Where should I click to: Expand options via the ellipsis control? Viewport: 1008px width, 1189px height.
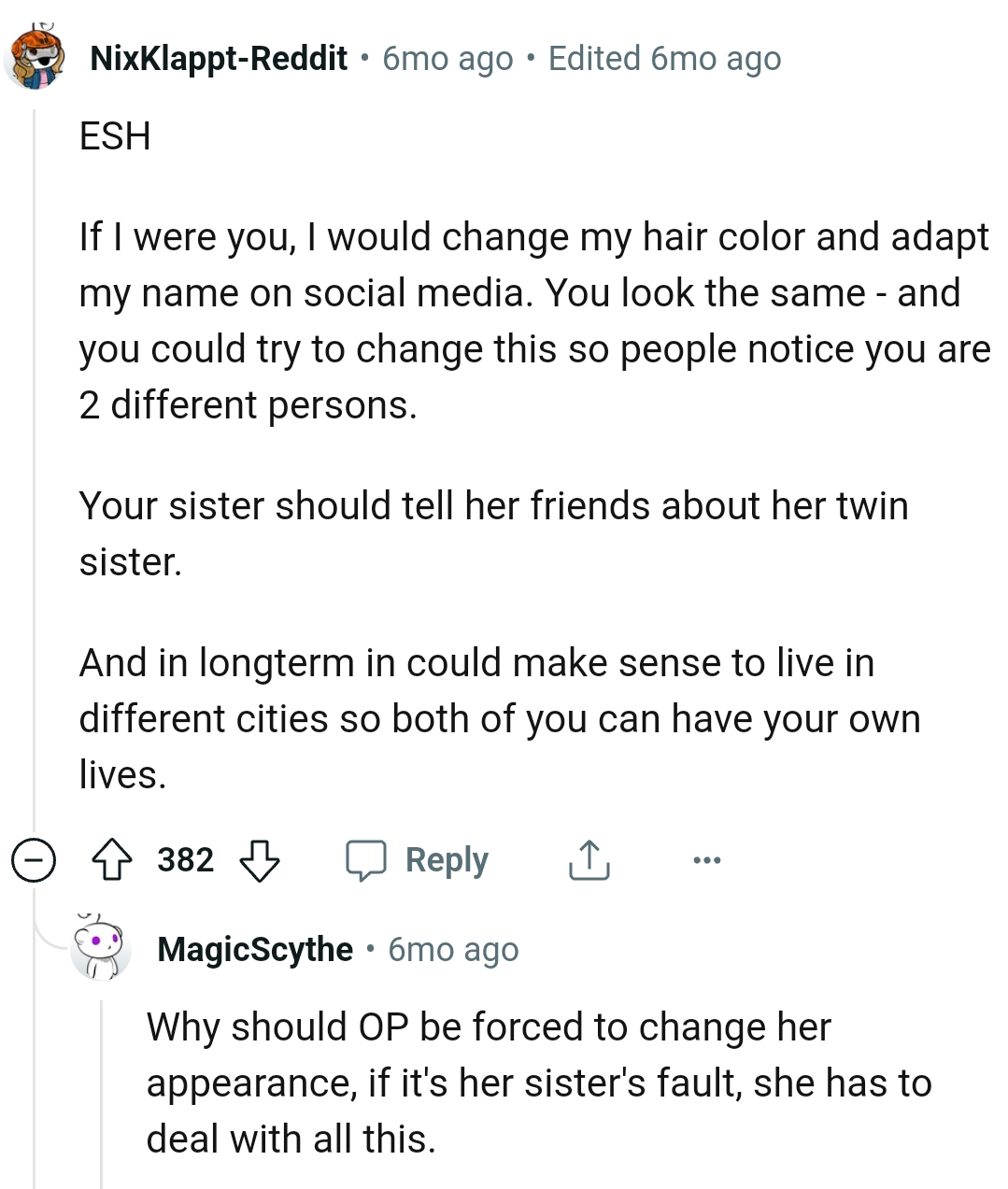(707, 860)
